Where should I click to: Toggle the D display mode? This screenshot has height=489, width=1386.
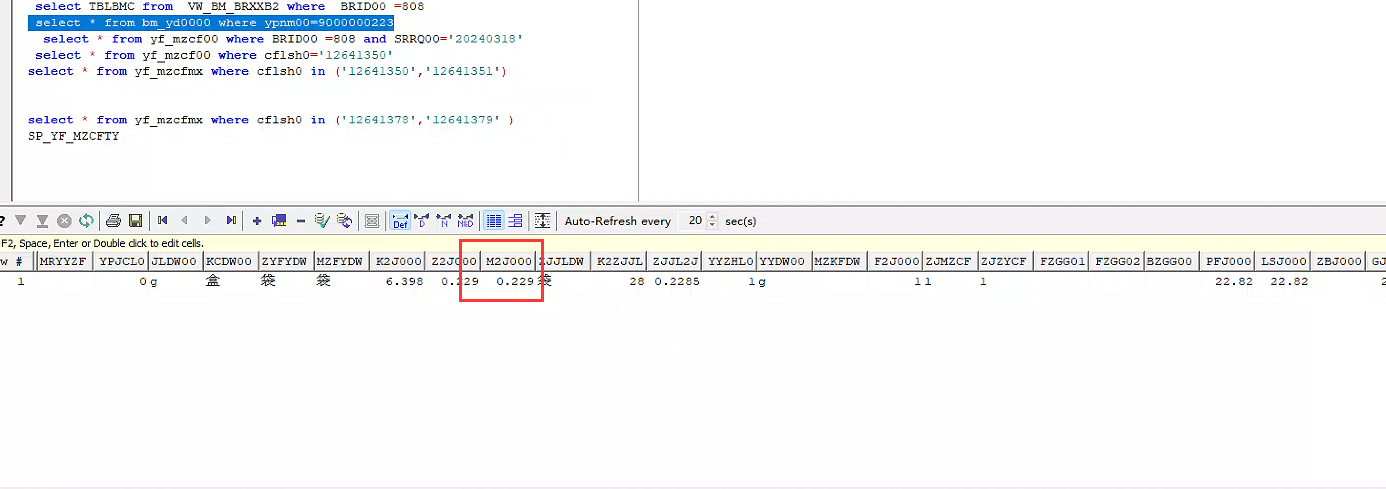coord(422,220)
